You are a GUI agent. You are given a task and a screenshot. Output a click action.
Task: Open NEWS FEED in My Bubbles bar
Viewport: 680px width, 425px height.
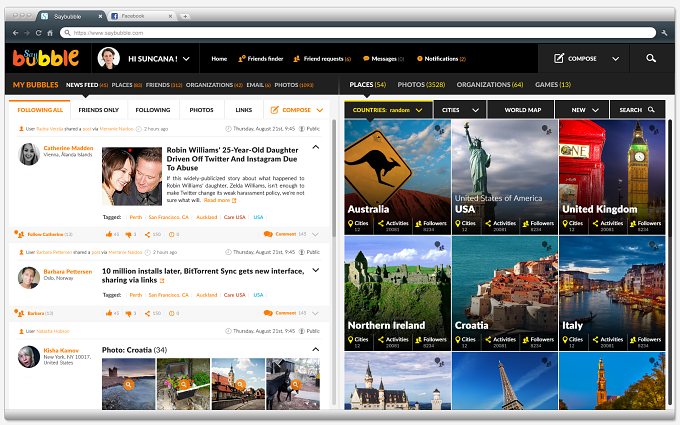pos(87,85)
